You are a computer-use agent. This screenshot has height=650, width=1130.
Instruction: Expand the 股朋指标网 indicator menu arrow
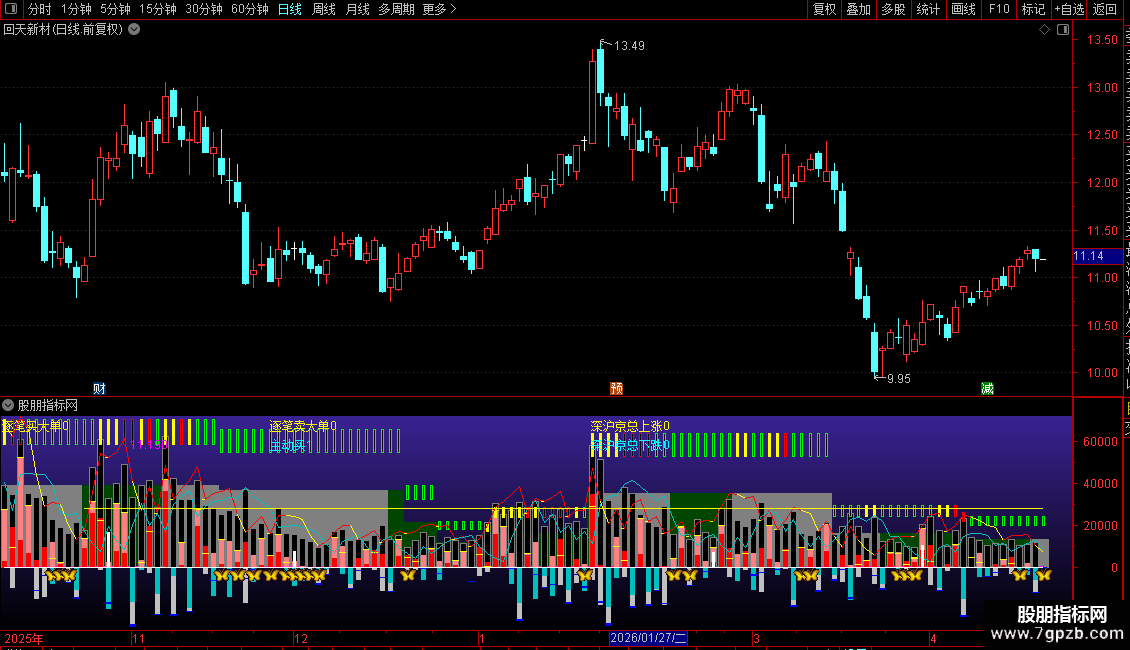[8, 405]
